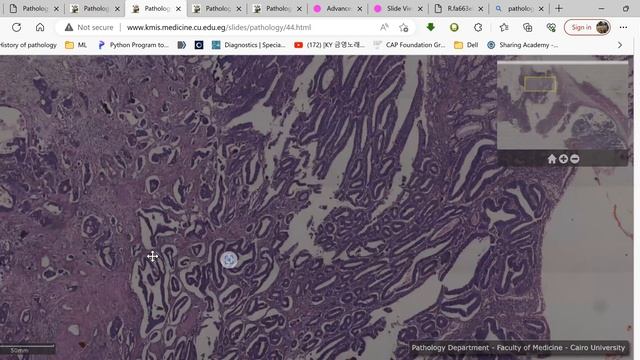The height and width of the screenshot is (360, 640).
Task: Open the Favorites list icon
Action: point(504,27)
